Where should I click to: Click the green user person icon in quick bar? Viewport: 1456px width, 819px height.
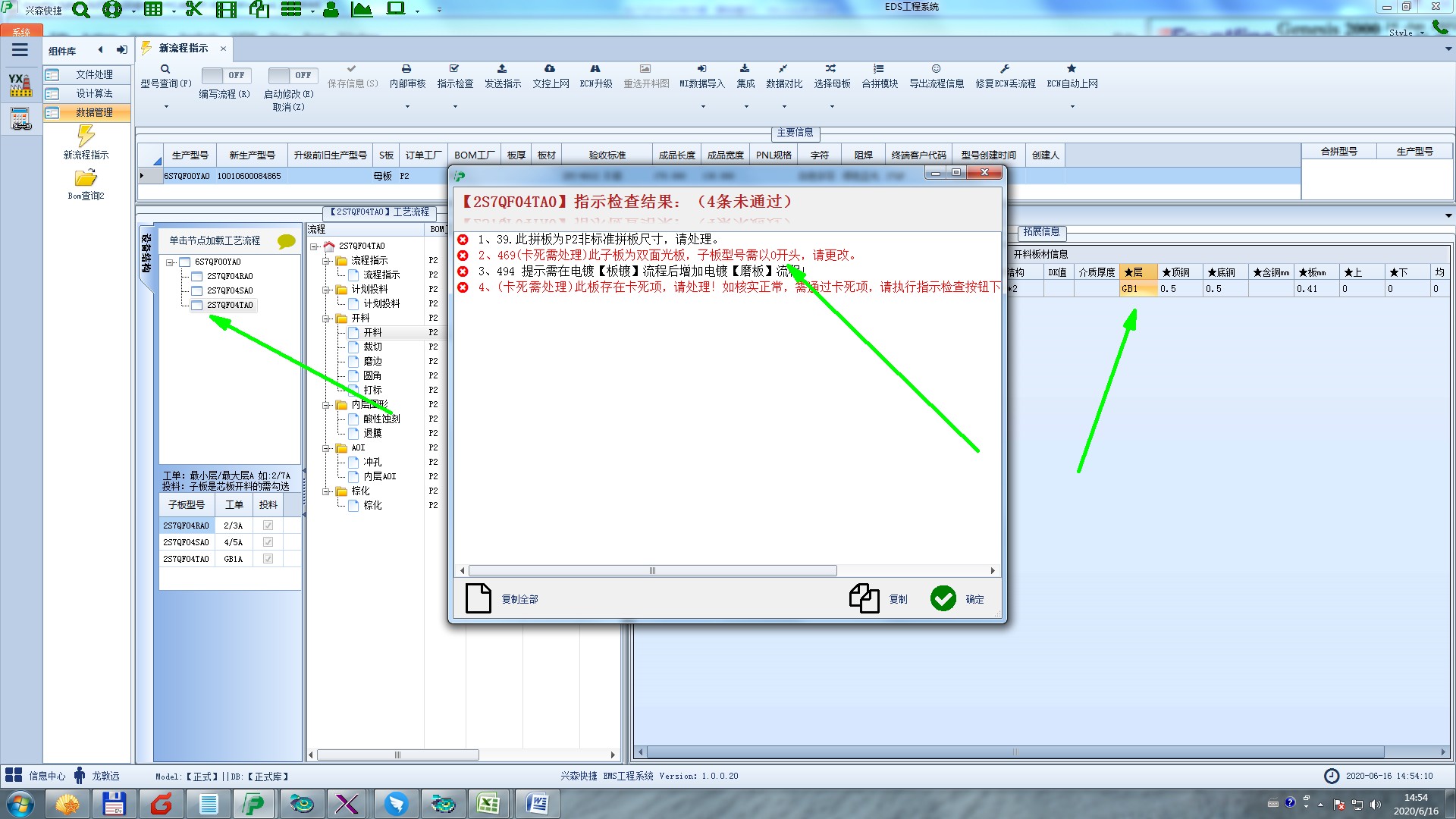[x=331, y=10]
